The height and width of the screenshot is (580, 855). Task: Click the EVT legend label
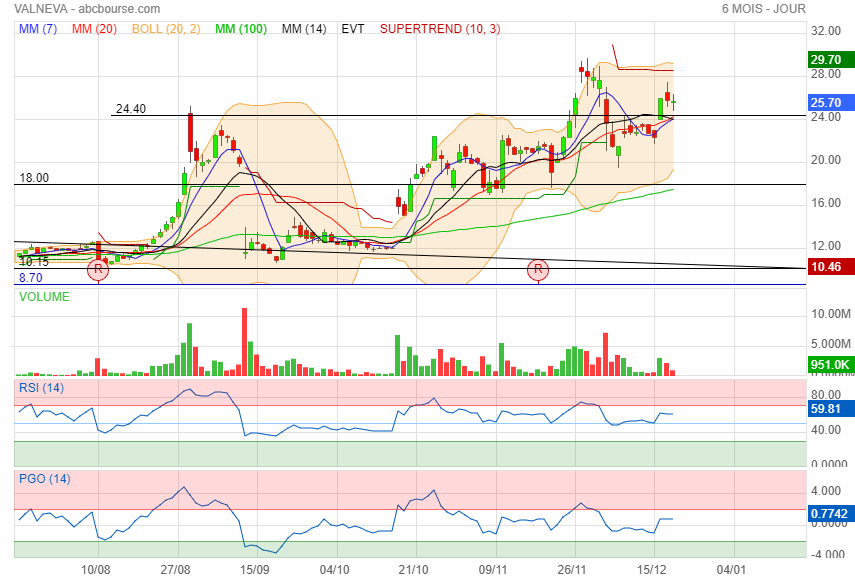click(353, 29)
